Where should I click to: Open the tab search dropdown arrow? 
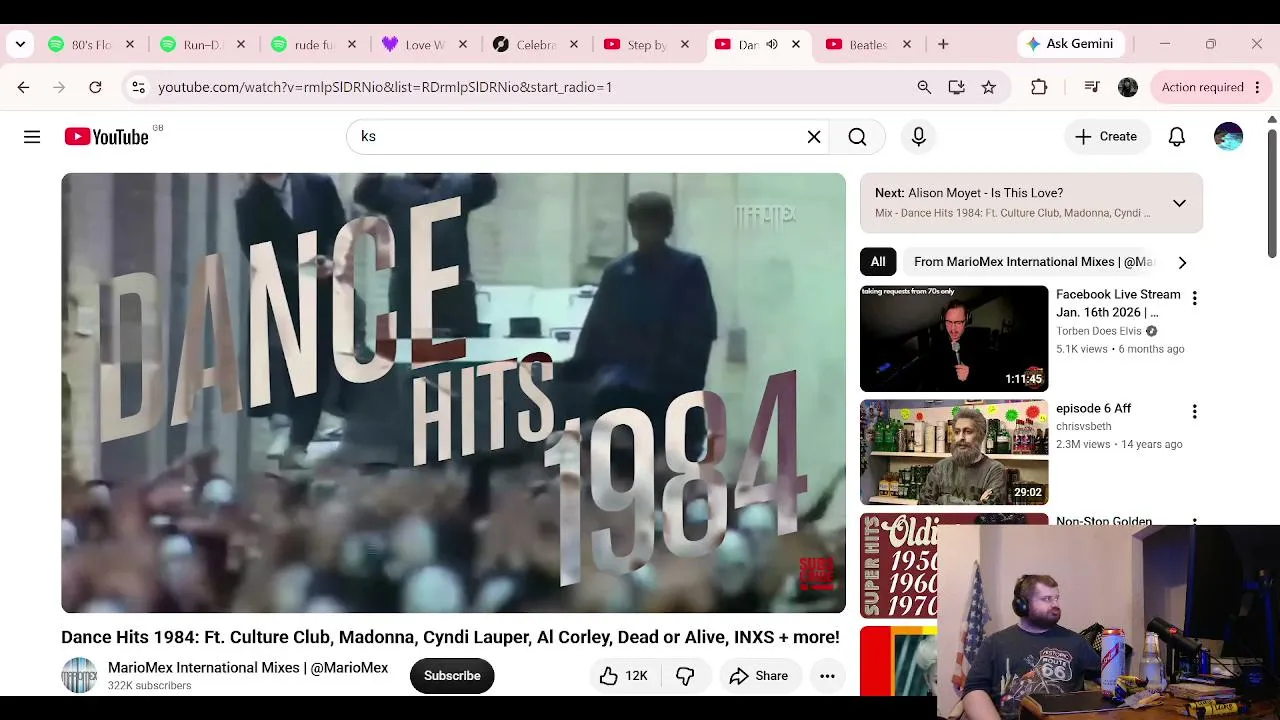20,44
